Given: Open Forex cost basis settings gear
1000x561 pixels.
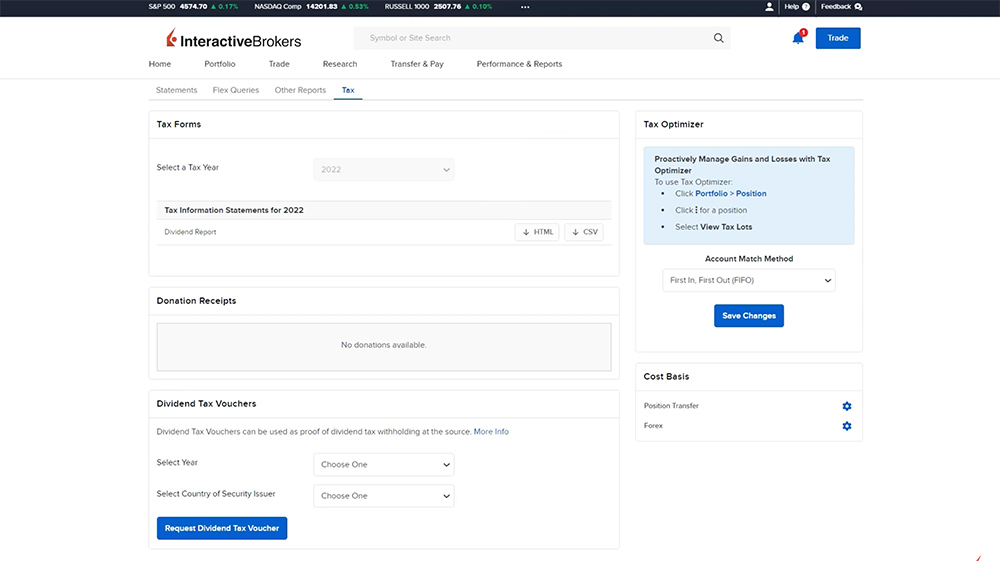Looking at the screenshot, I should (x=847, y=426).
